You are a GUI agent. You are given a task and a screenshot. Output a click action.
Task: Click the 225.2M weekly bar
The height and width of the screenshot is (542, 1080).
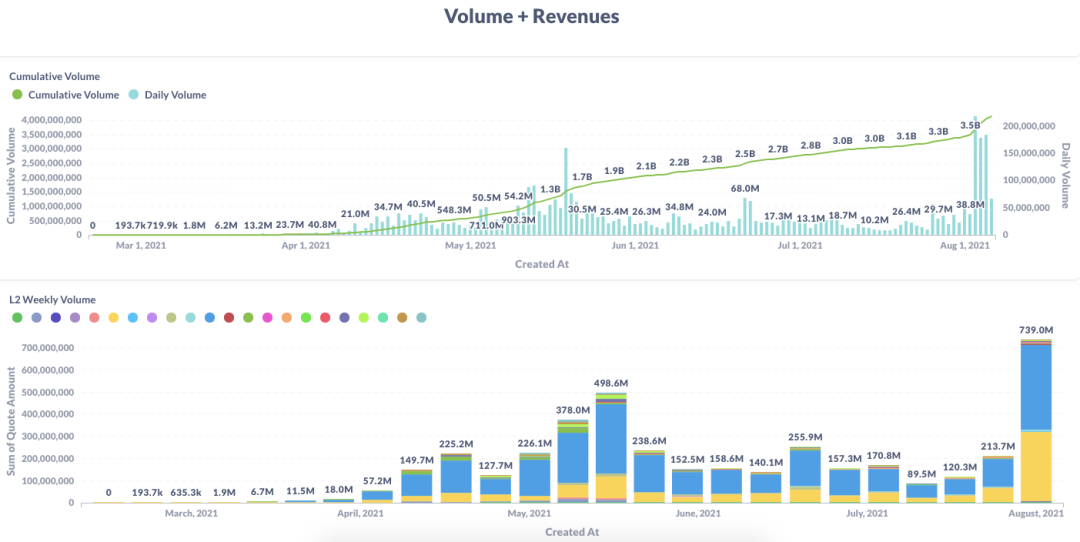click(455, 479)
